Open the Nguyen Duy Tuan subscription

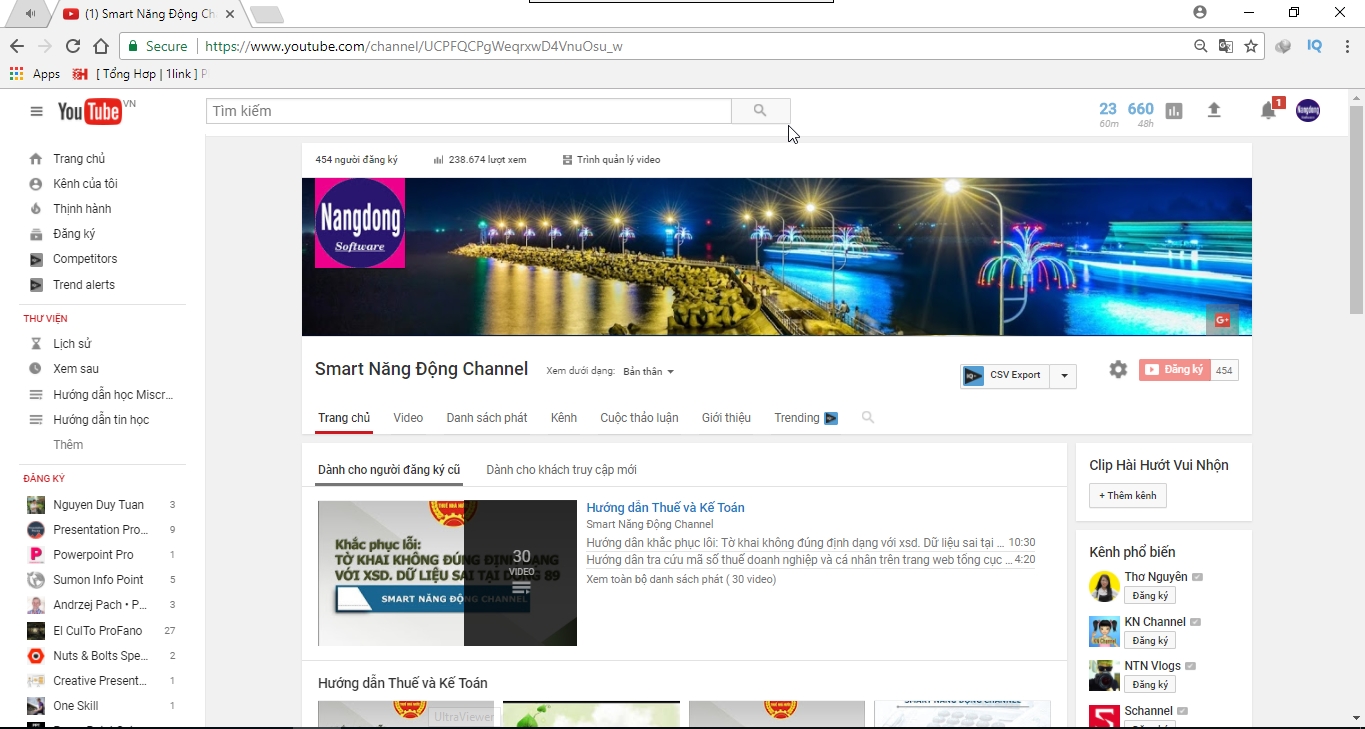99,505
